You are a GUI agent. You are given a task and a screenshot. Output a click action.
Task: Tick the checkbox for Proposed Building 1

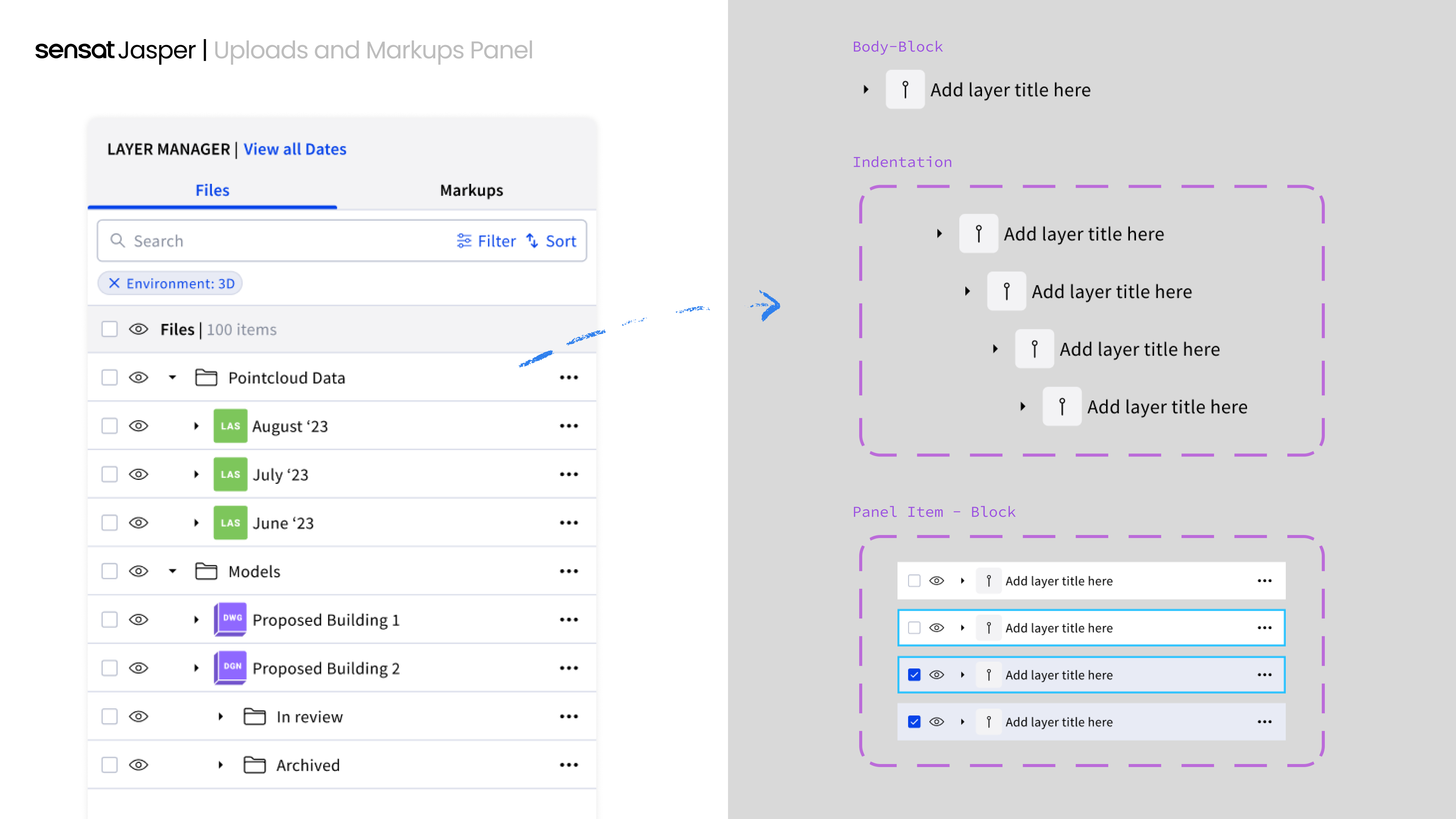coord(109,620)
